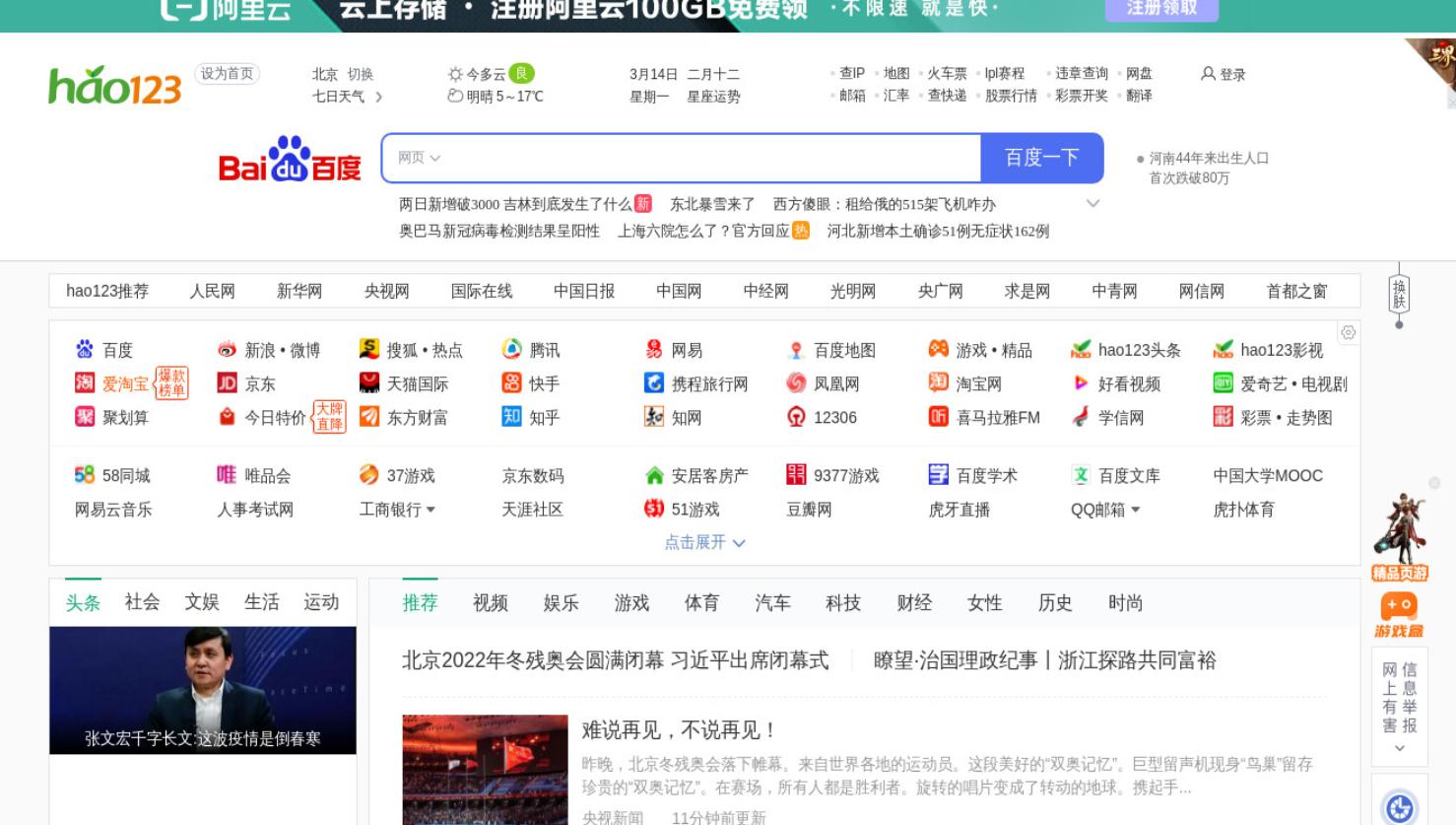
Task: Open 知乎 icon
Action: click(x=511, y=417)
